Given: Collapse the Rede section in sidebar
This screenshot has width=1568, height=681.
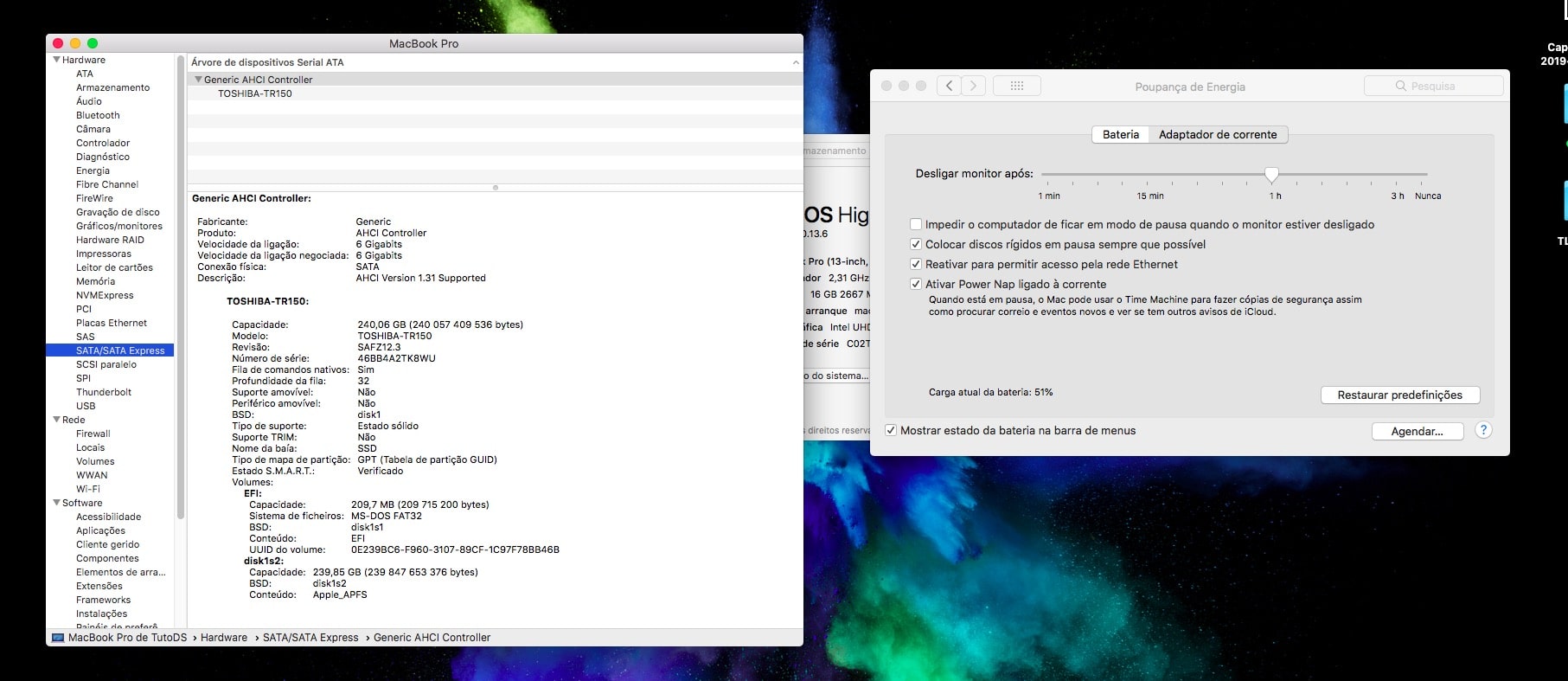Looking at the screenshot, I should tap(57, 420).
